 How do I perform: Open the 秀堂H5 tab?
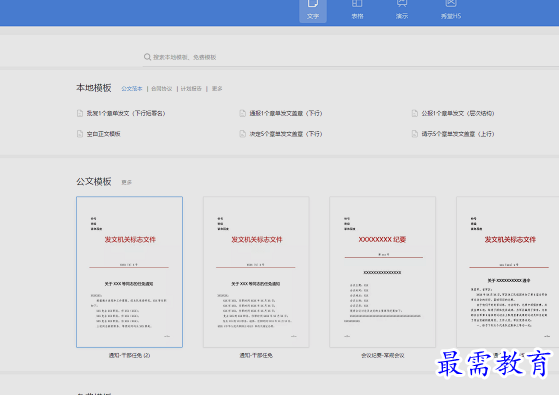[x=451, y=10]
